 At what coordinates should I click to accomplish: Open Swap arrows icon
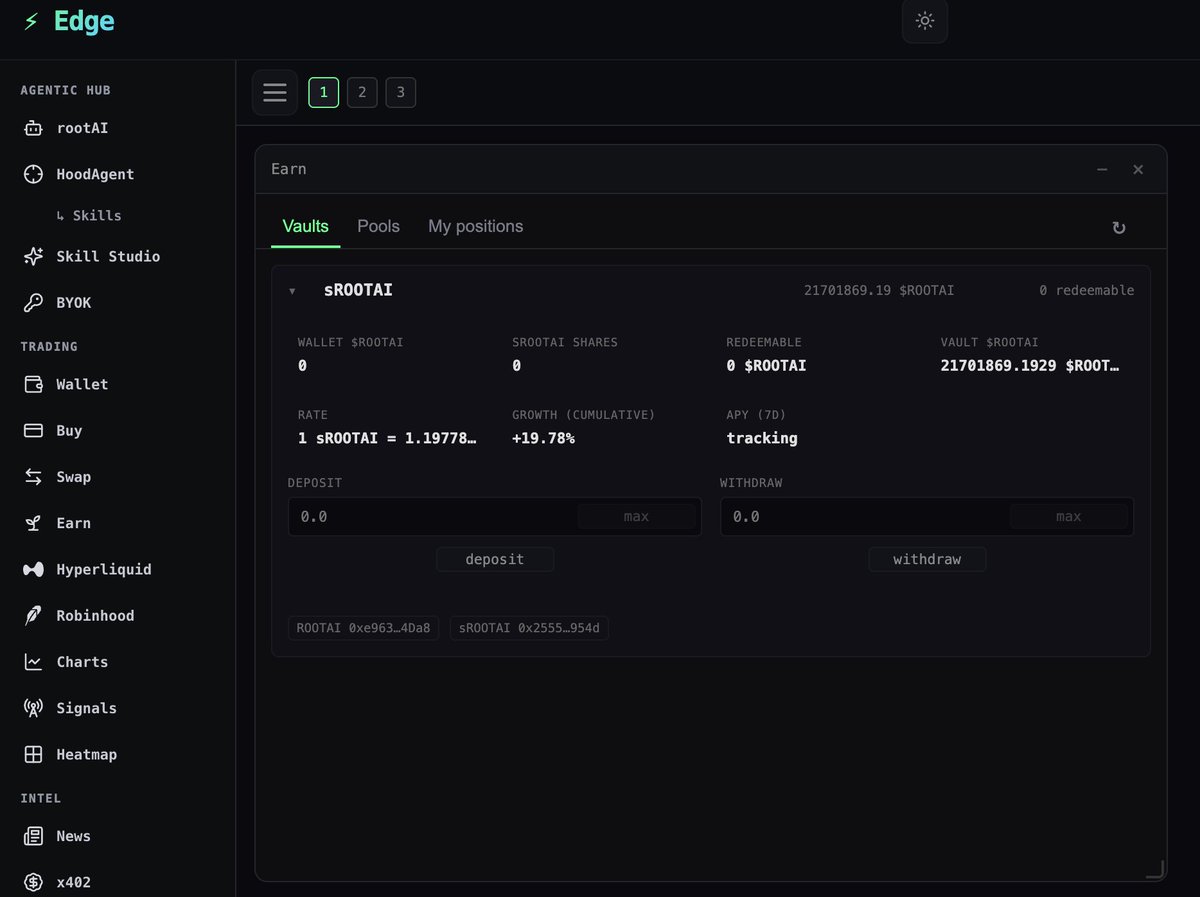coord(33,477)
